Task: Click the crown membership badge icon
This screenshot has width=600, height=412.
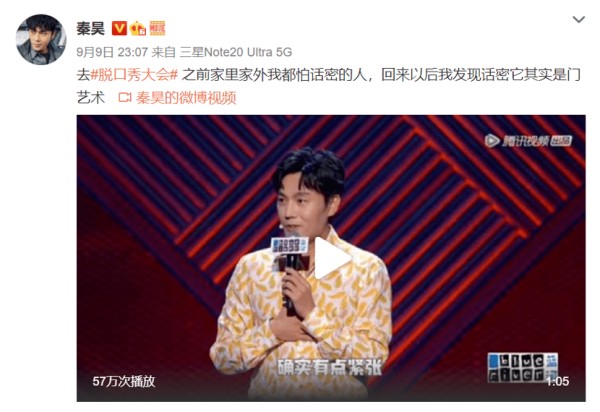Action: [138, 29]
